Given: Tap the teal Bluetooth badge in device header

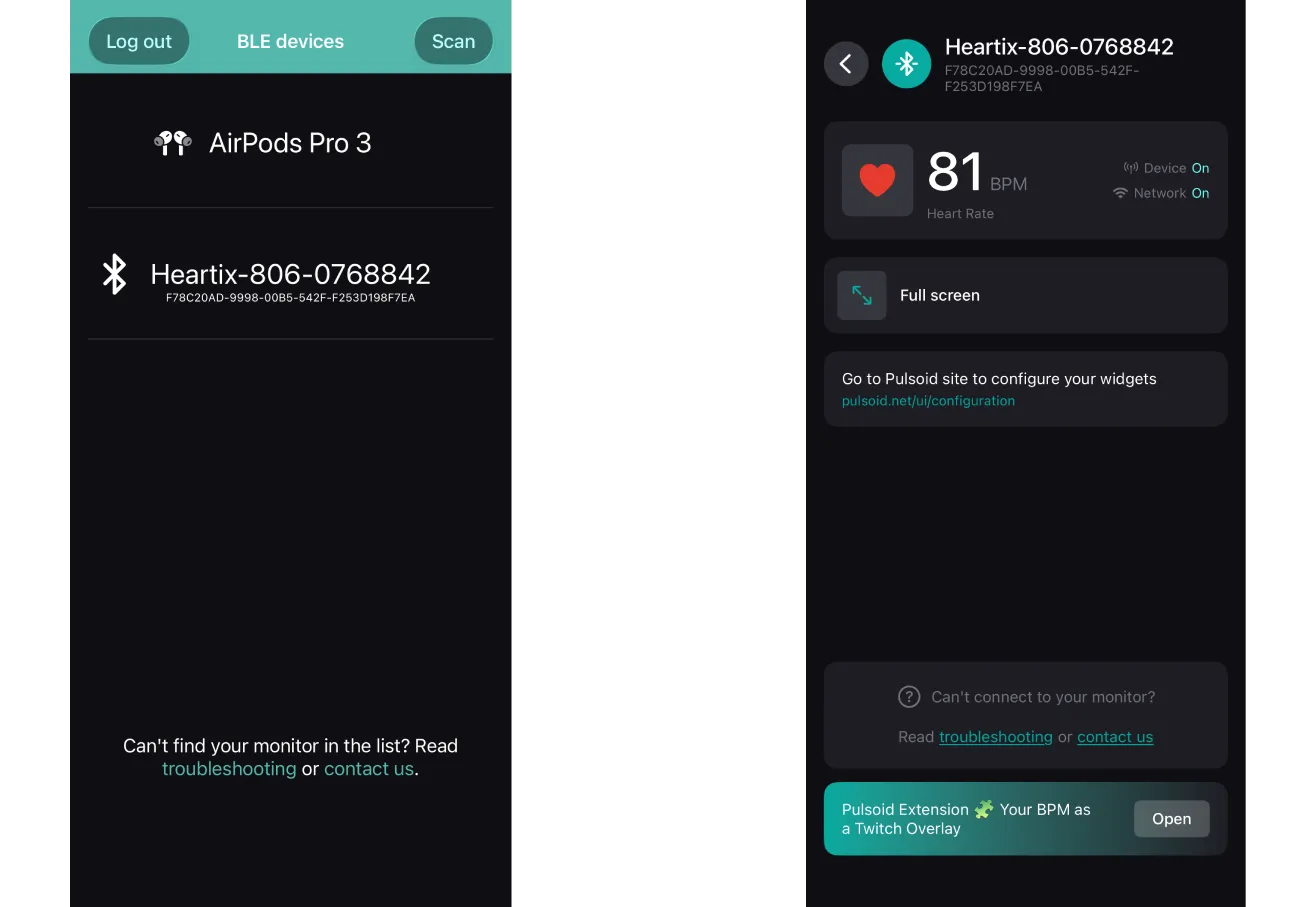Looking at the screenshot, I should click(x=906, y=64).
